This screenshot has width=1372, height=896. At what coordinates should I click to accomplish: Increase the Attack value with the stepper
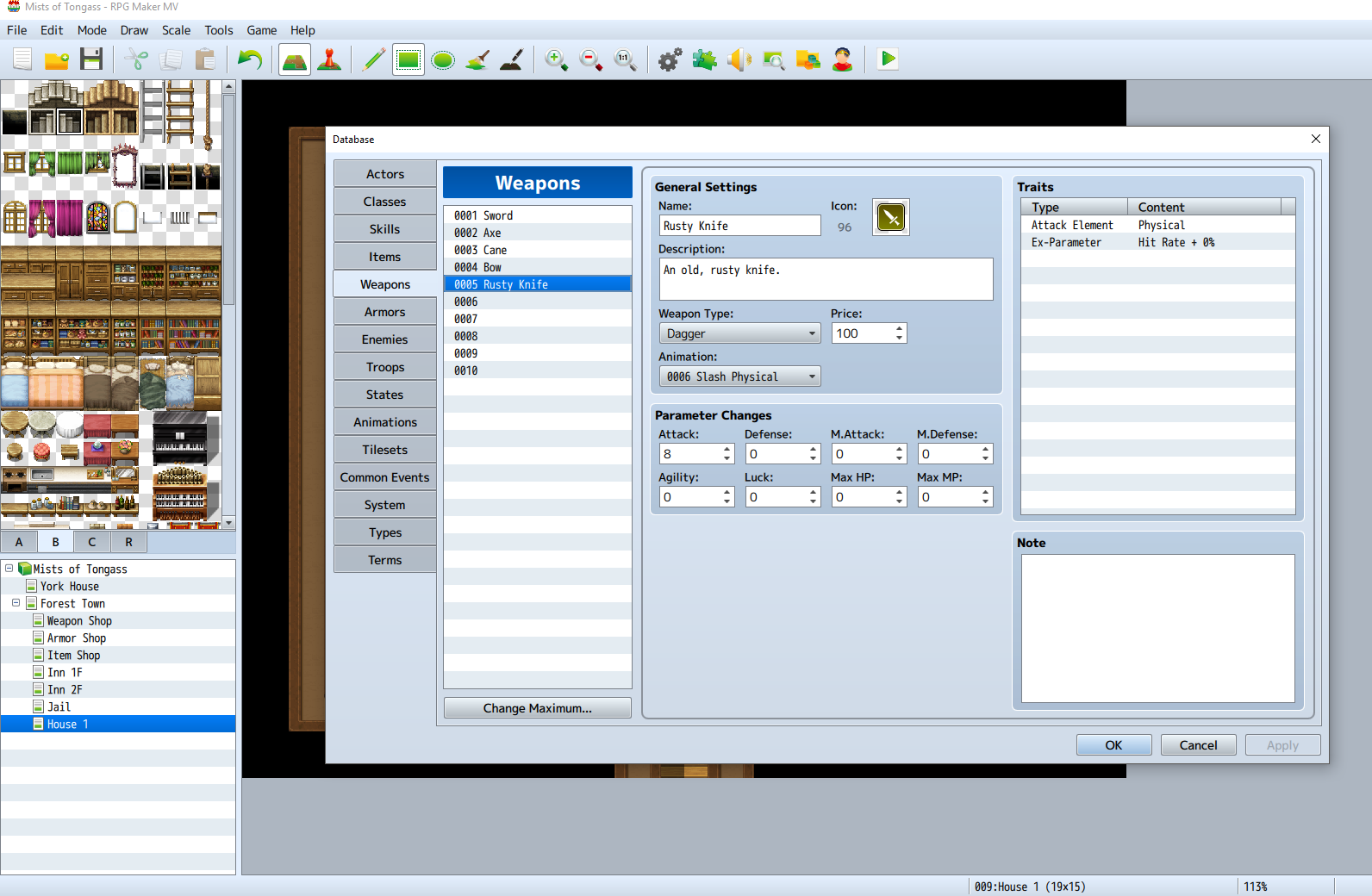pos(727,449)
